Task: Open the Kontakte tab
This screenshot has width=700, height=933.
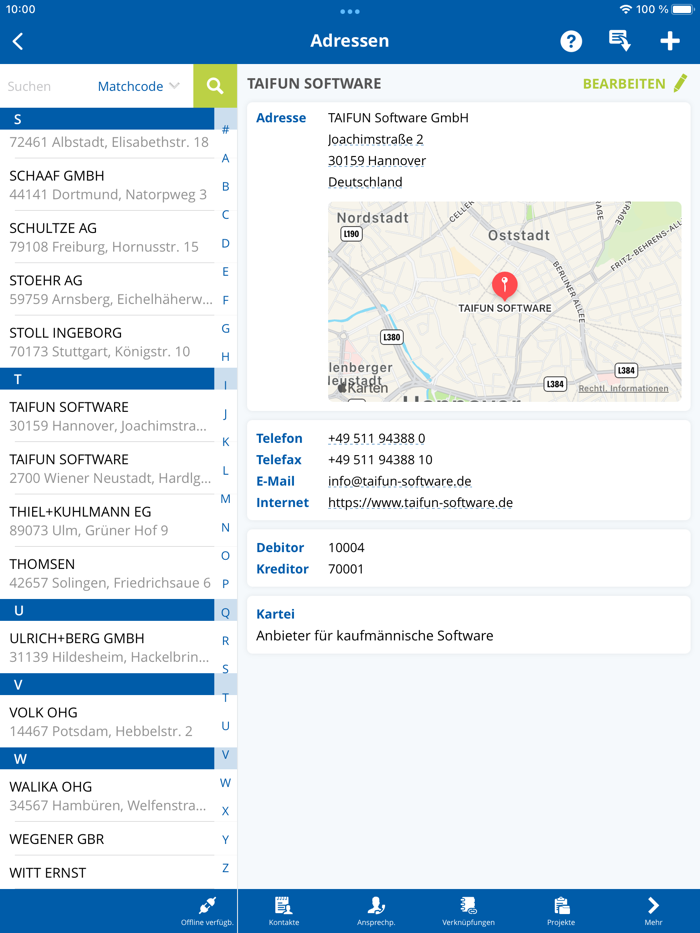Action: [284, 910]
